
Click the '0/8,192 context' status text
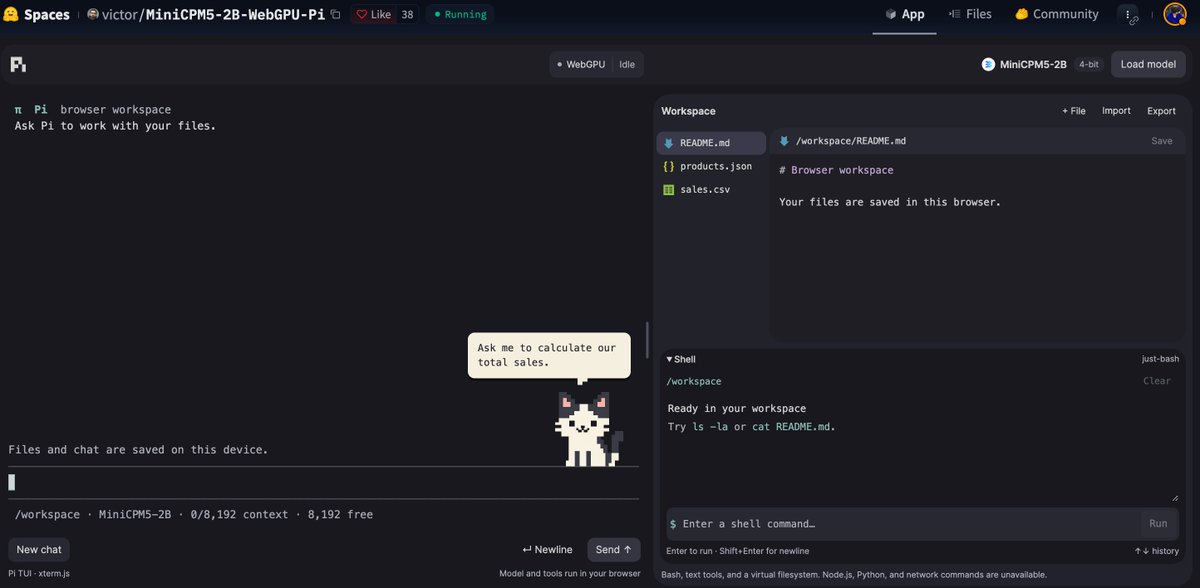point(238,514)
